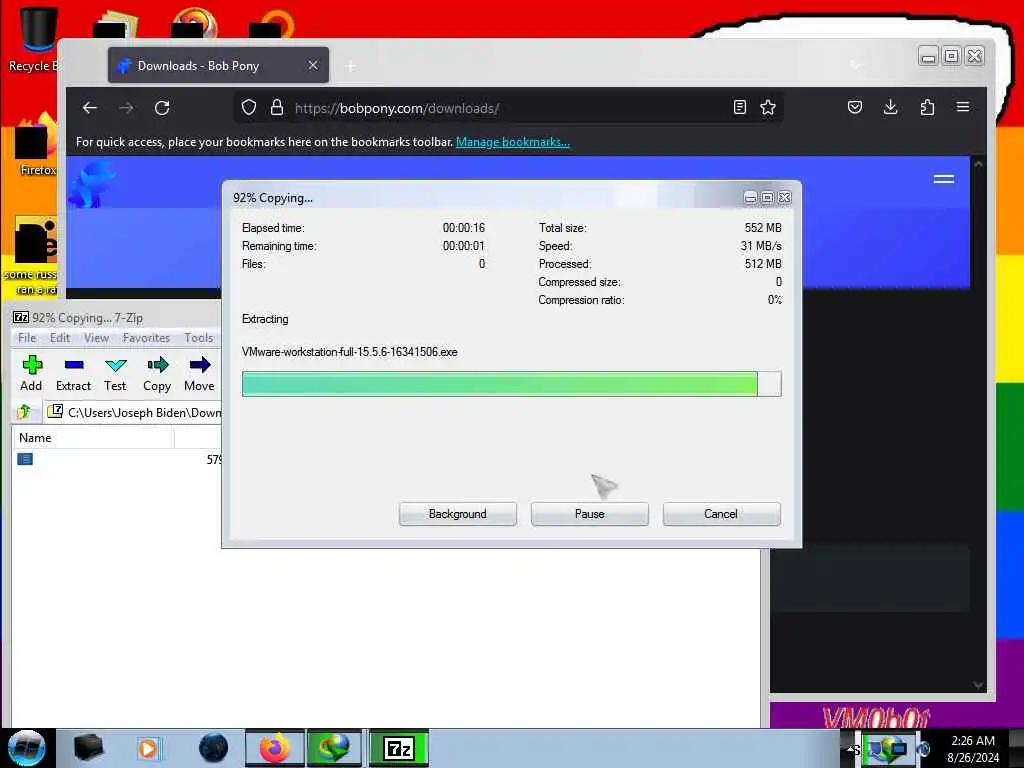Open the 7-Zip Edit menu
This screenshot has width=1024, height=768.
point(59,338)
